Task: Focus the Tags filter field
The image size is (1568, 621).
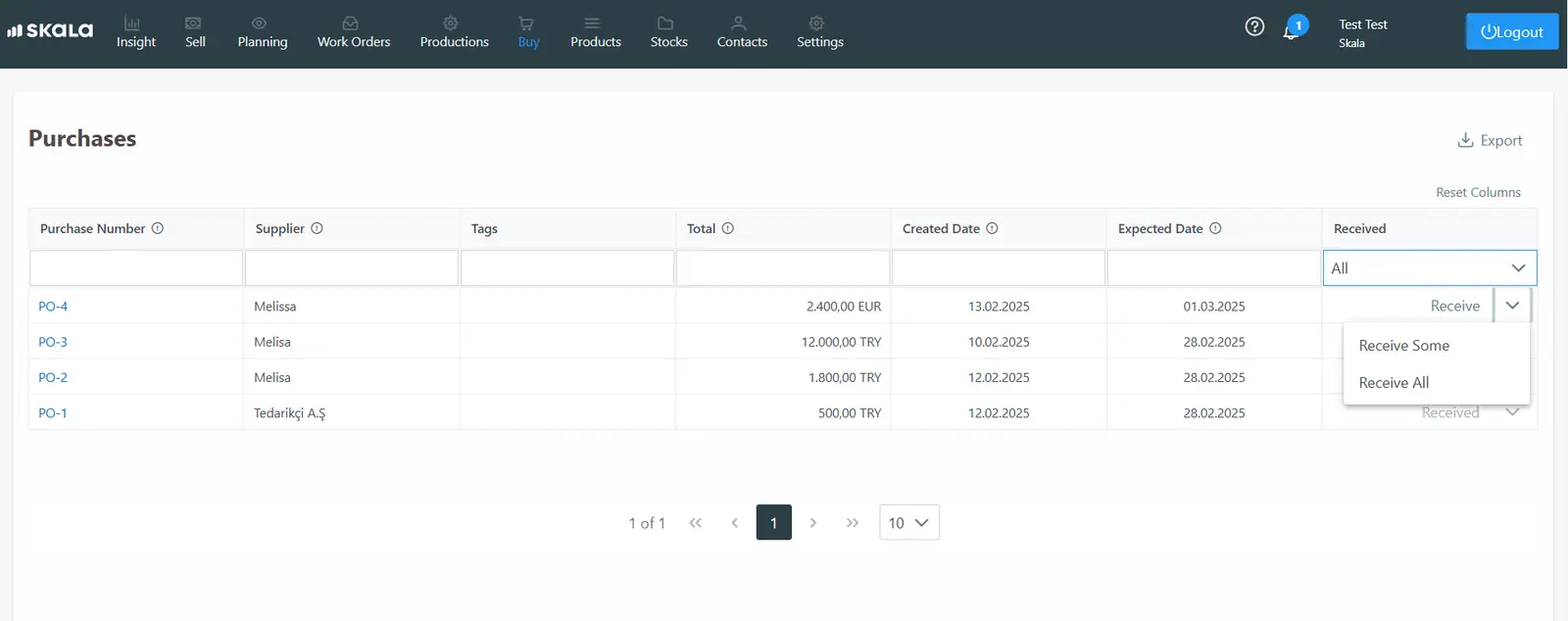Action: [x=567, y=268]
